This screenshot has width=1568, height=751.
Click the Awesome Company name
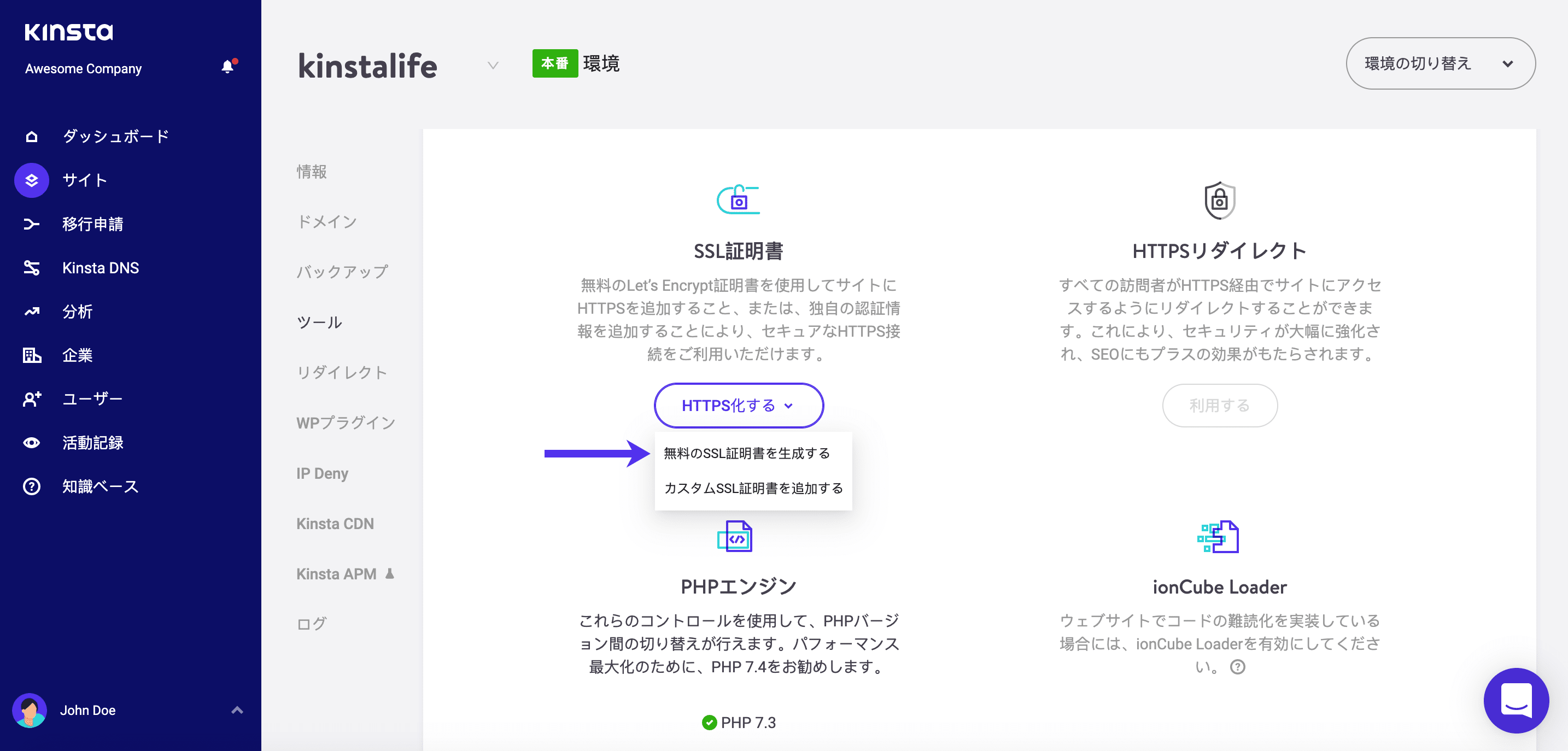[x=84, y=69]
